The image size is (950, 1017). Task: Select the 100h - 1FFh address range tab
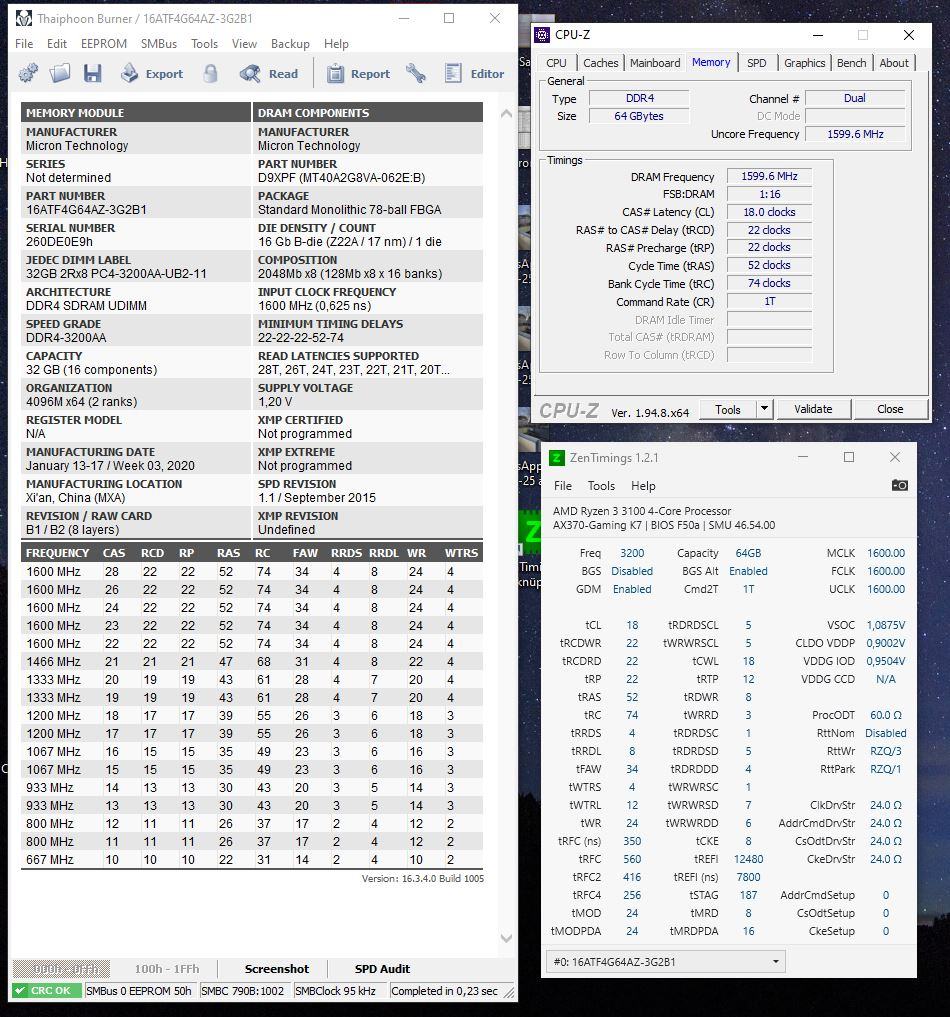[167, 968]
